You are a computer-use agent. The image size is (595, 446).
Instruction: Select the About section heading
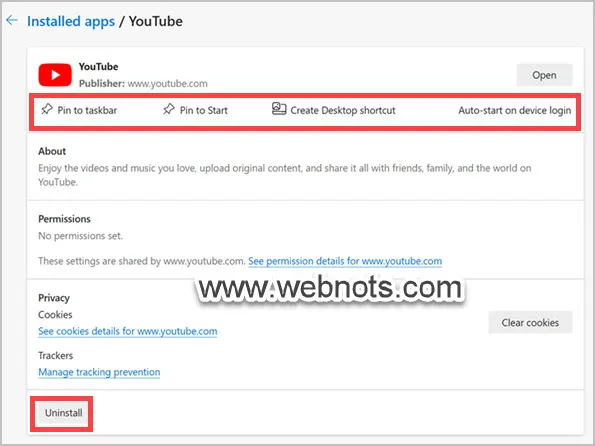coord(52,151)
